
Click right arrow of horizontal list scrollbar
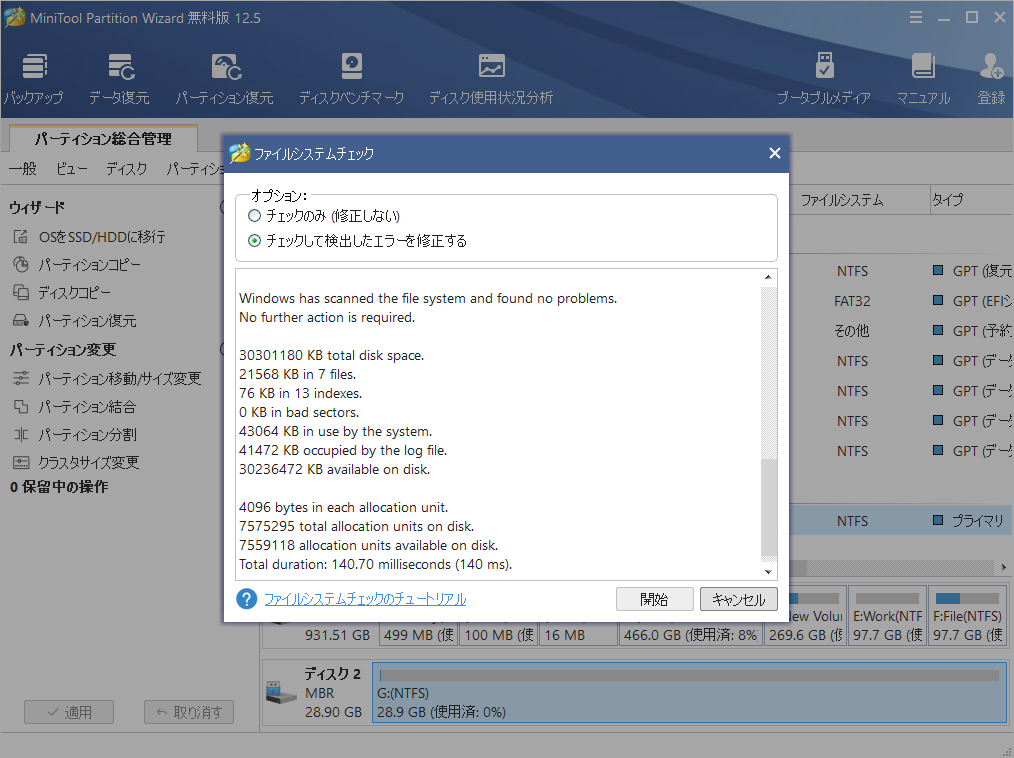coord(1004,567)
